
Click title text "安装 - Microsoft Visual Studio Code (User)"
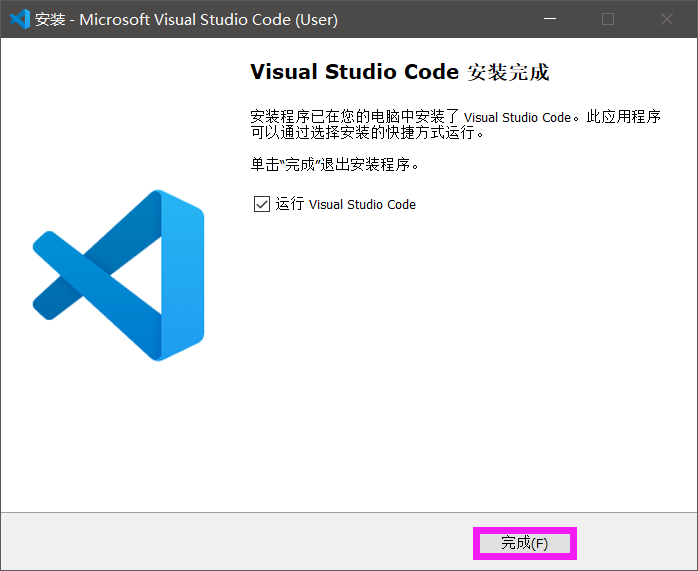[187, 20]
